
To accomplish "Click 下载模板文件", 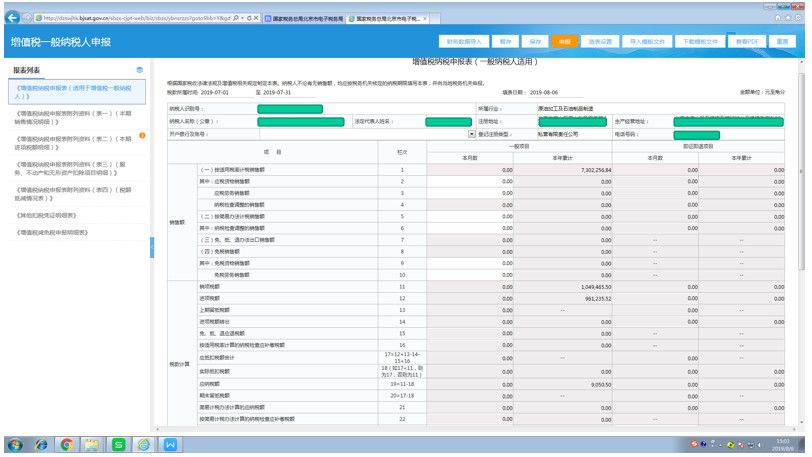I will pyautogui.click(x=700, y=41).
